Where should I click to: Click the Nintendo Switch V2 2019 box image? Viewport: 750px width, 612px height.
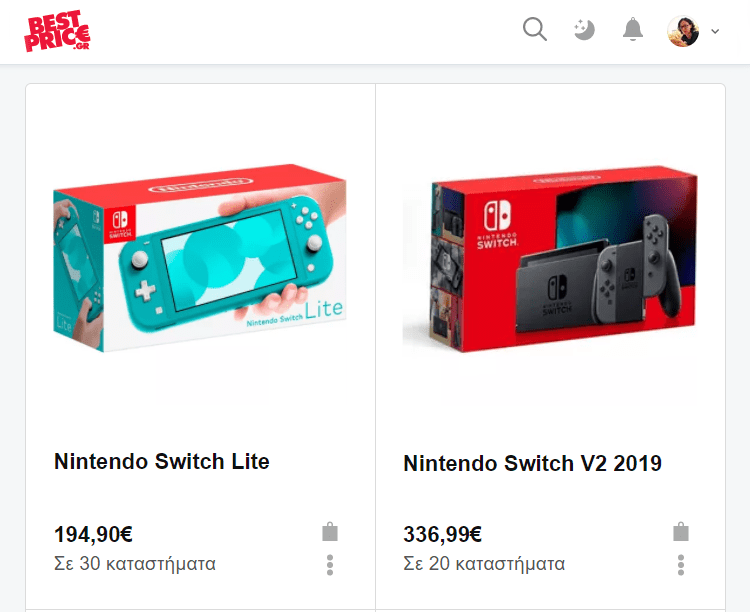pyautogui.click(x=550, y=260)
